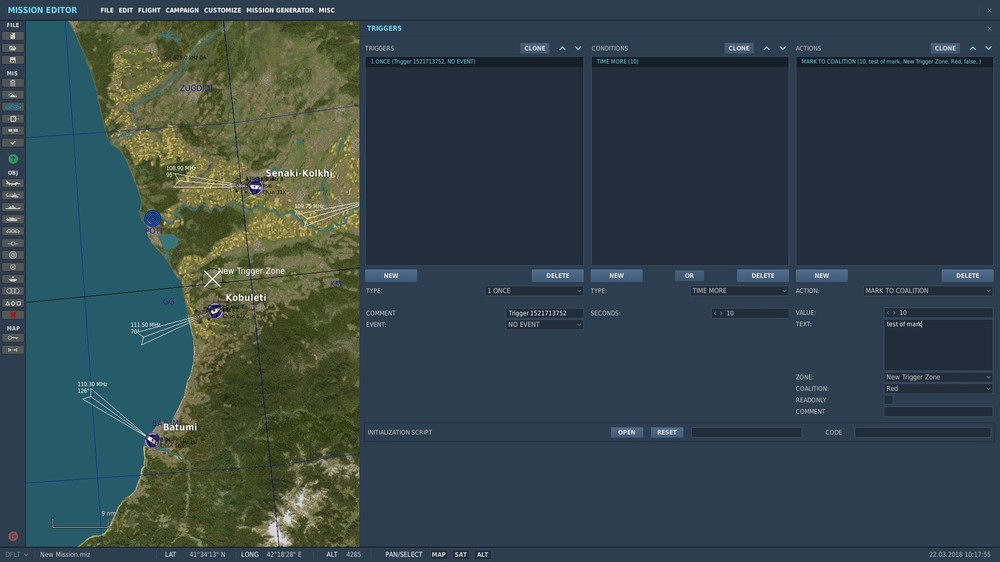Image resolution: width=1000 pixels, height=562 pixels.
Task: Move condition down in CONDITIONS list
Action: click(783, 48)
